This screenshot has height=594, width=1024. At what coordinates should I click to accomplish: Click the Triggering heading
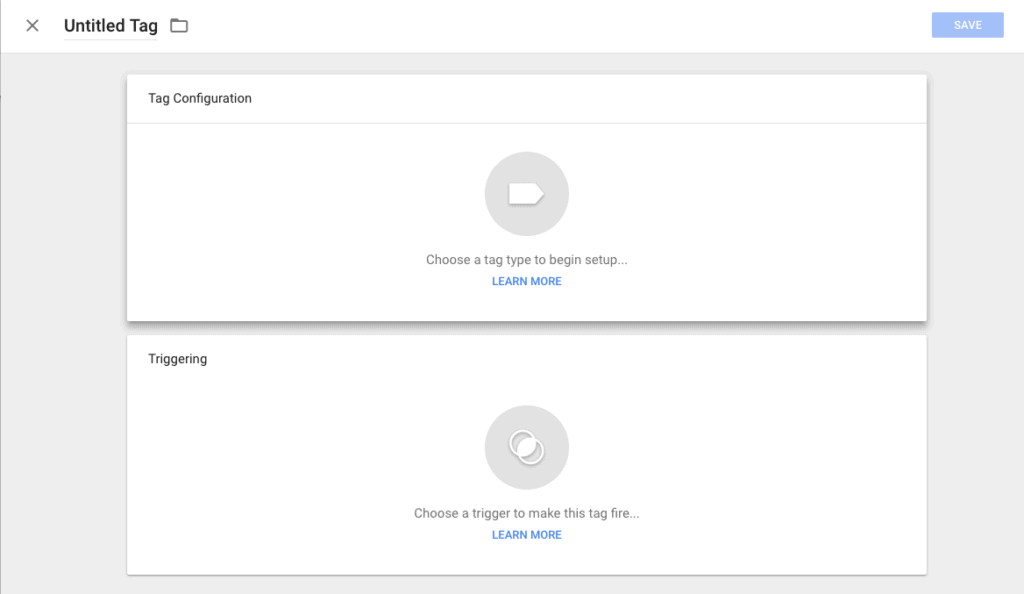click(177, 358)
